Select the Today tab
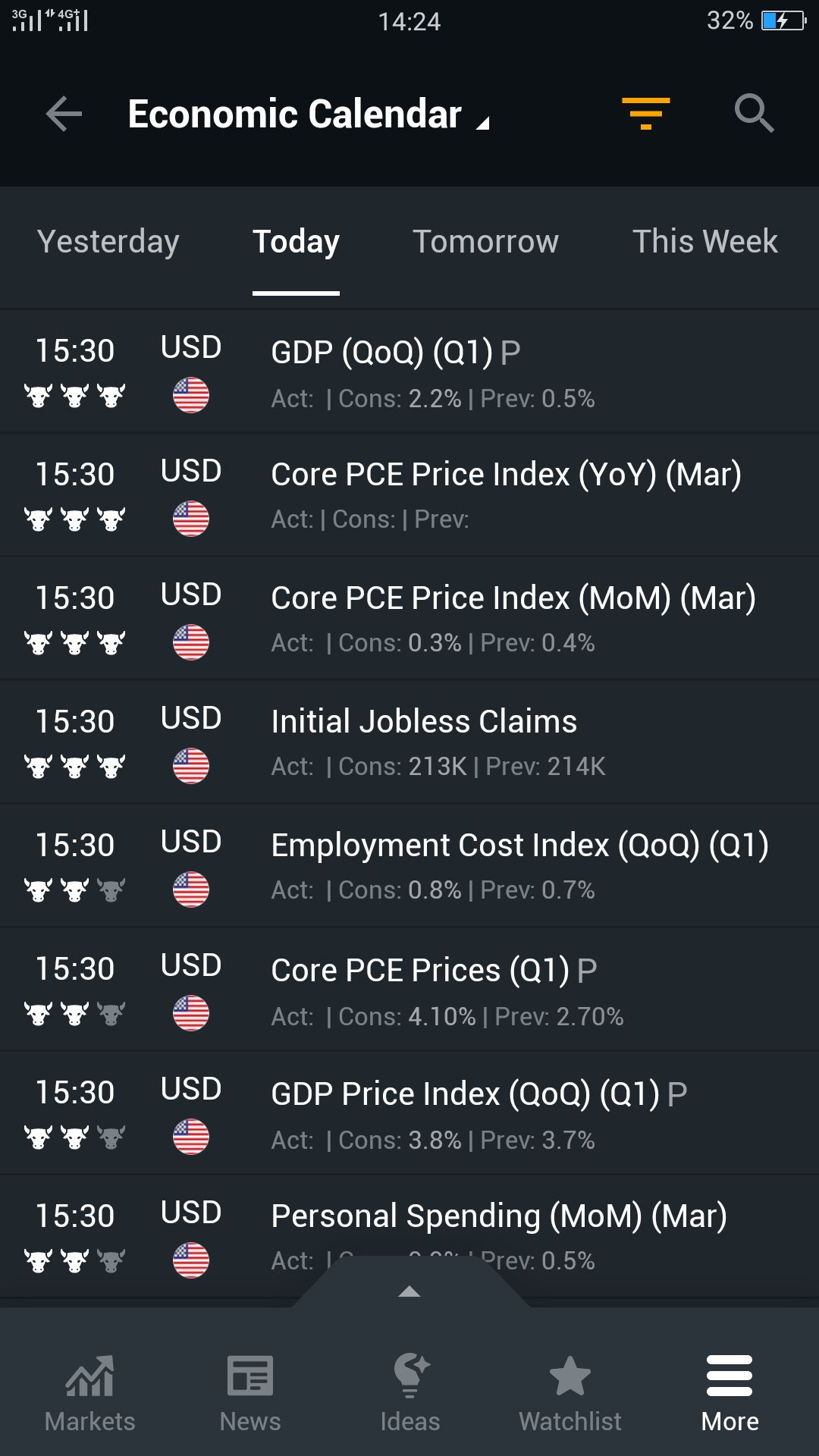 296,242
